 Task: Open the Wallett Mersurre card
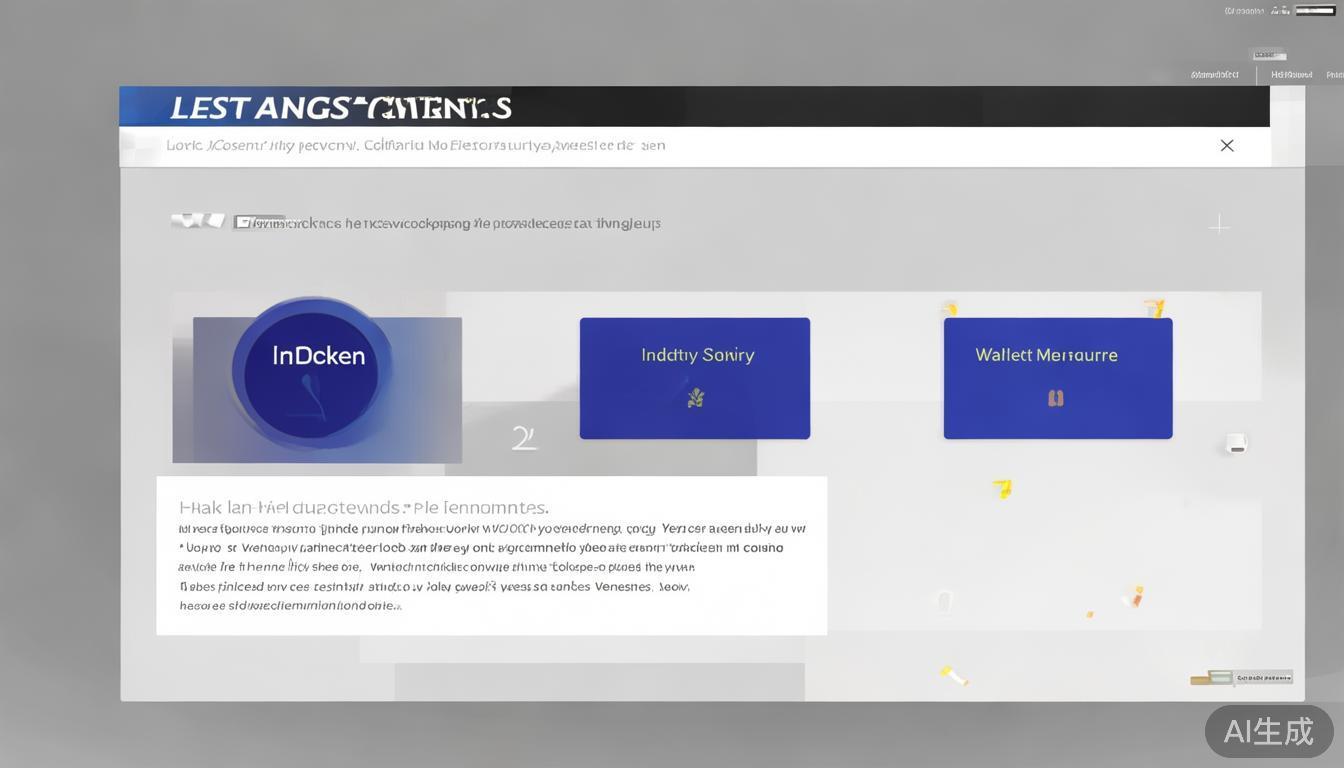click(1057, 378)
